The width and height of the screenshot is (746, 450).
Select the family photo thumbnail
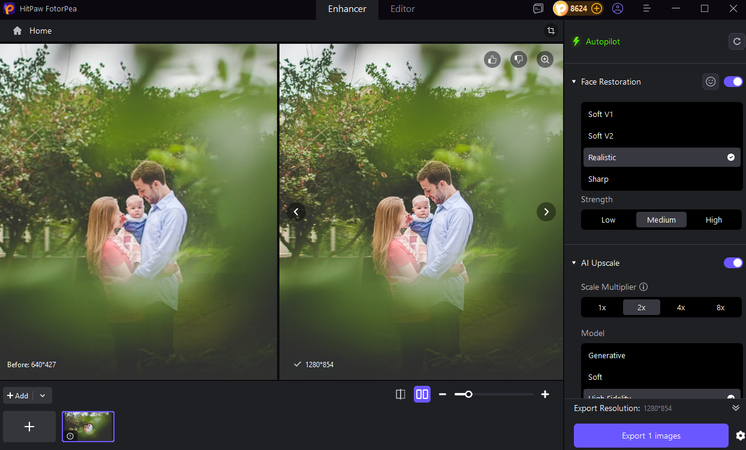click(x=88, y=427)
